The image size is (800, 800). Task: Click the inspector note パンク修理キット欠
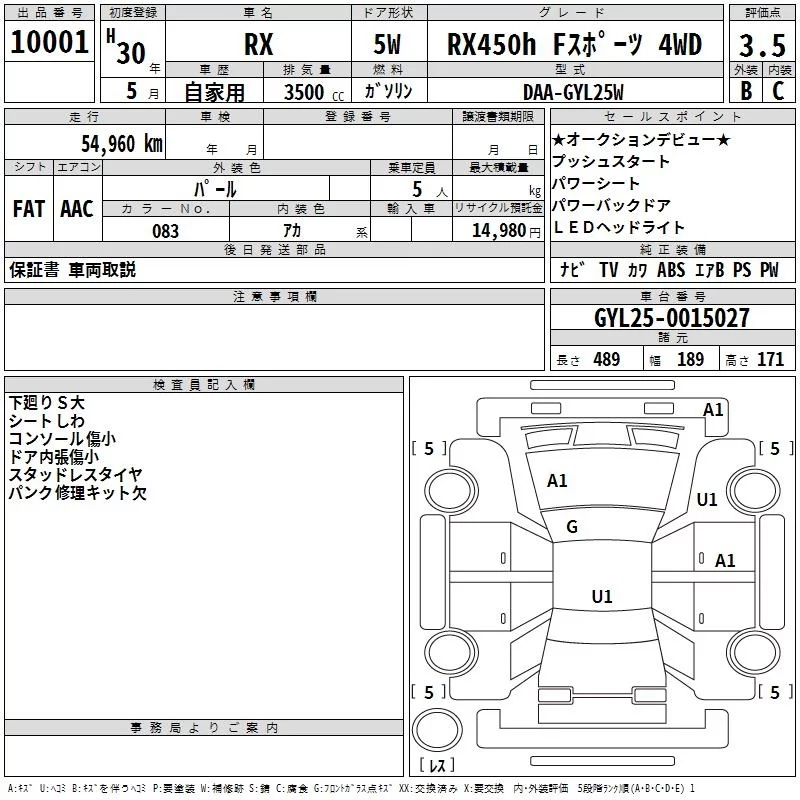[x=78, y=492]
